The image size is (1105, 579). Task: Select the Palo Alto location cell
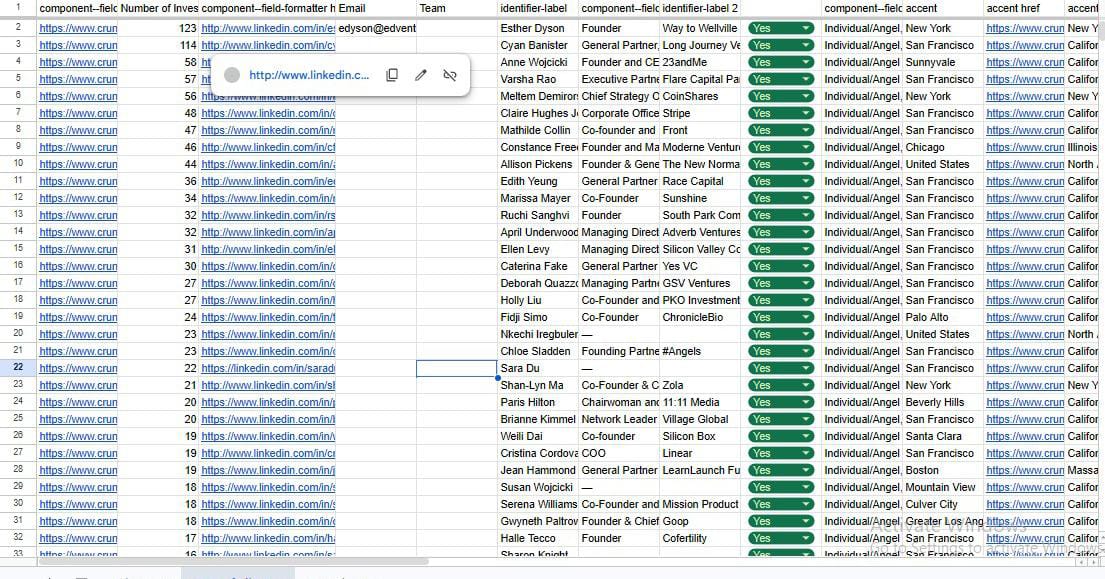[943, 317]
